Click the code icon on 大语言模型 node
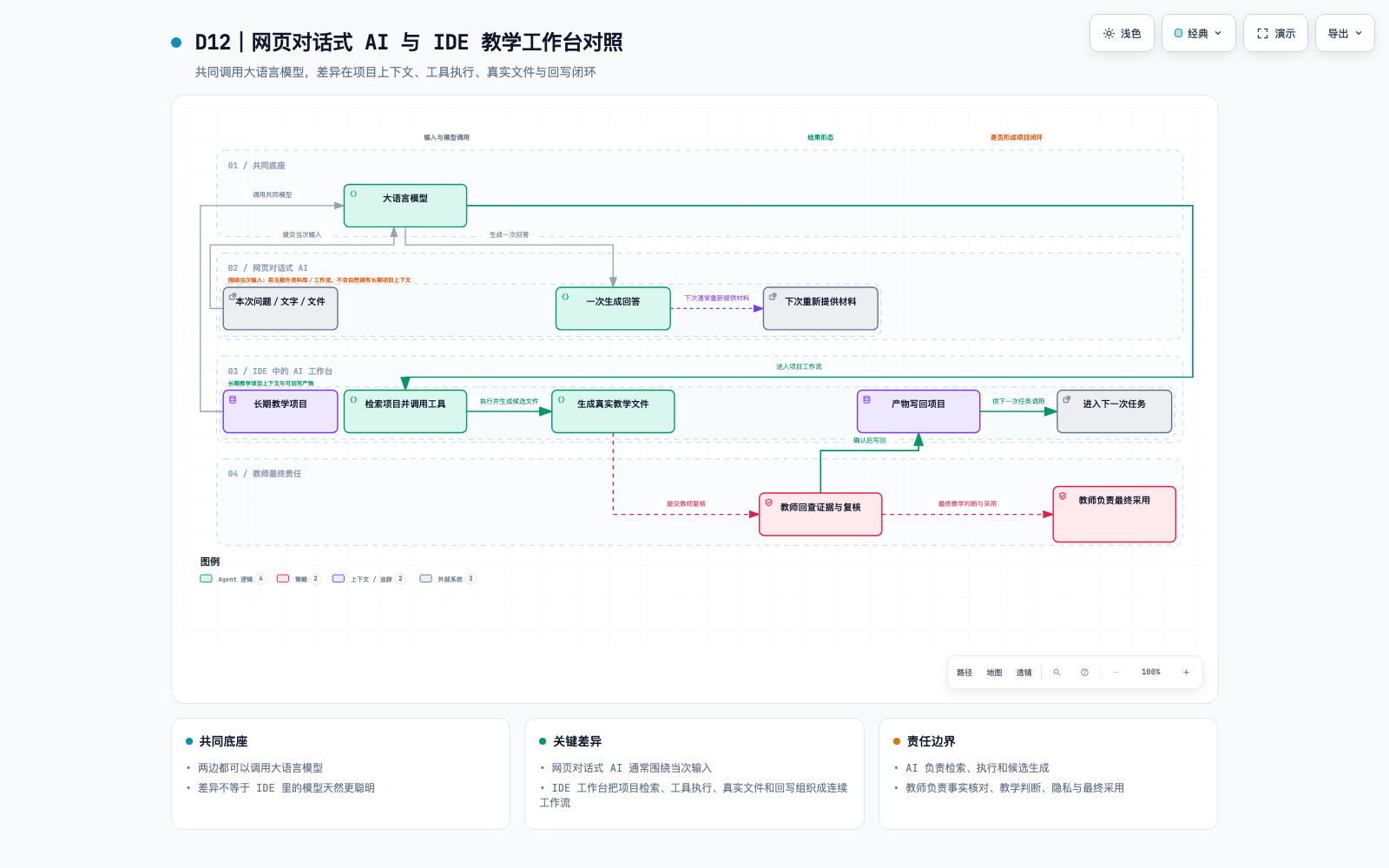Image resolution: width=1389 pixels, height=868 pixels. tap(353, 194)
